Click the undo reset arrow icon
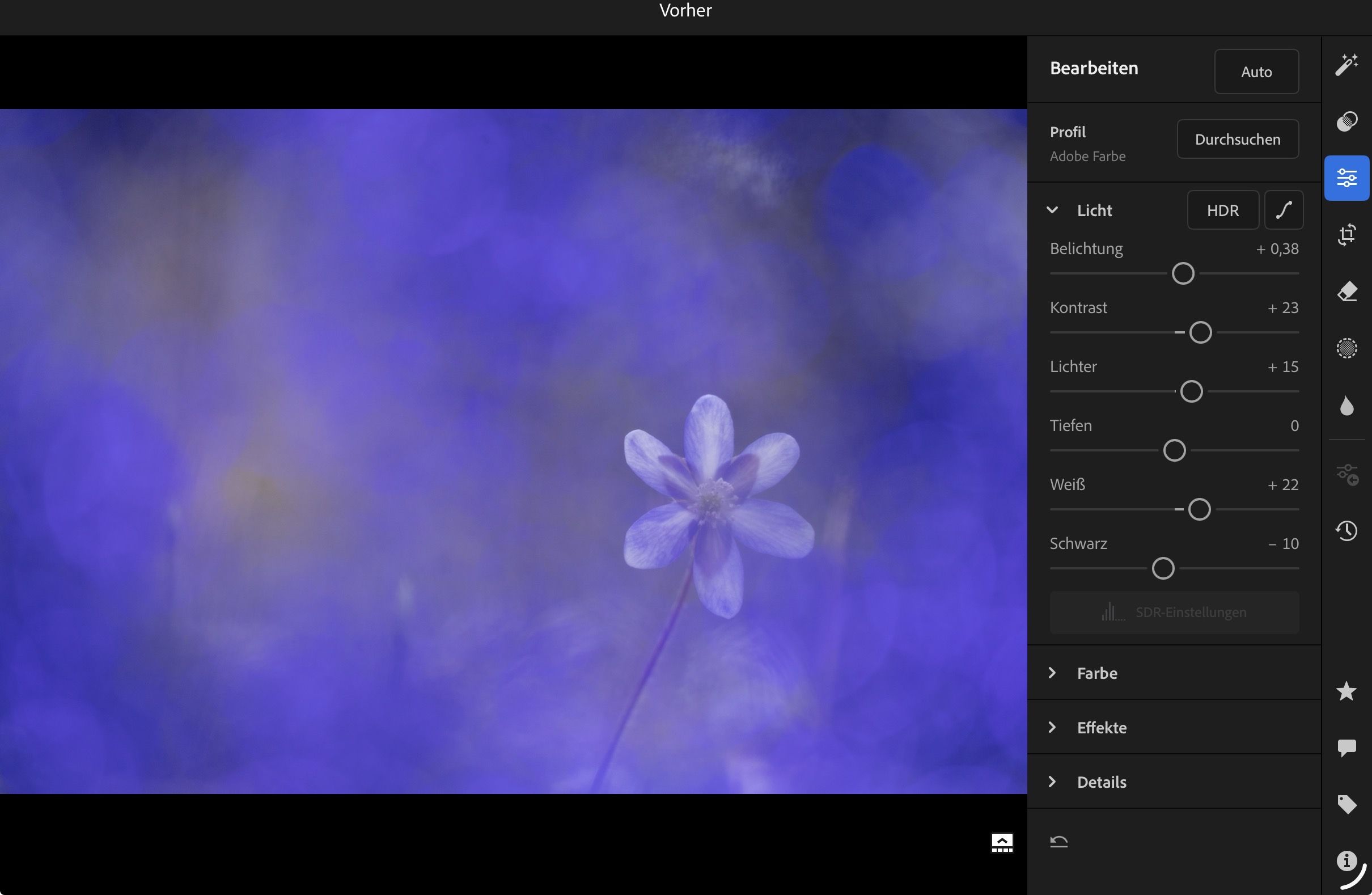 (1059, 841)
